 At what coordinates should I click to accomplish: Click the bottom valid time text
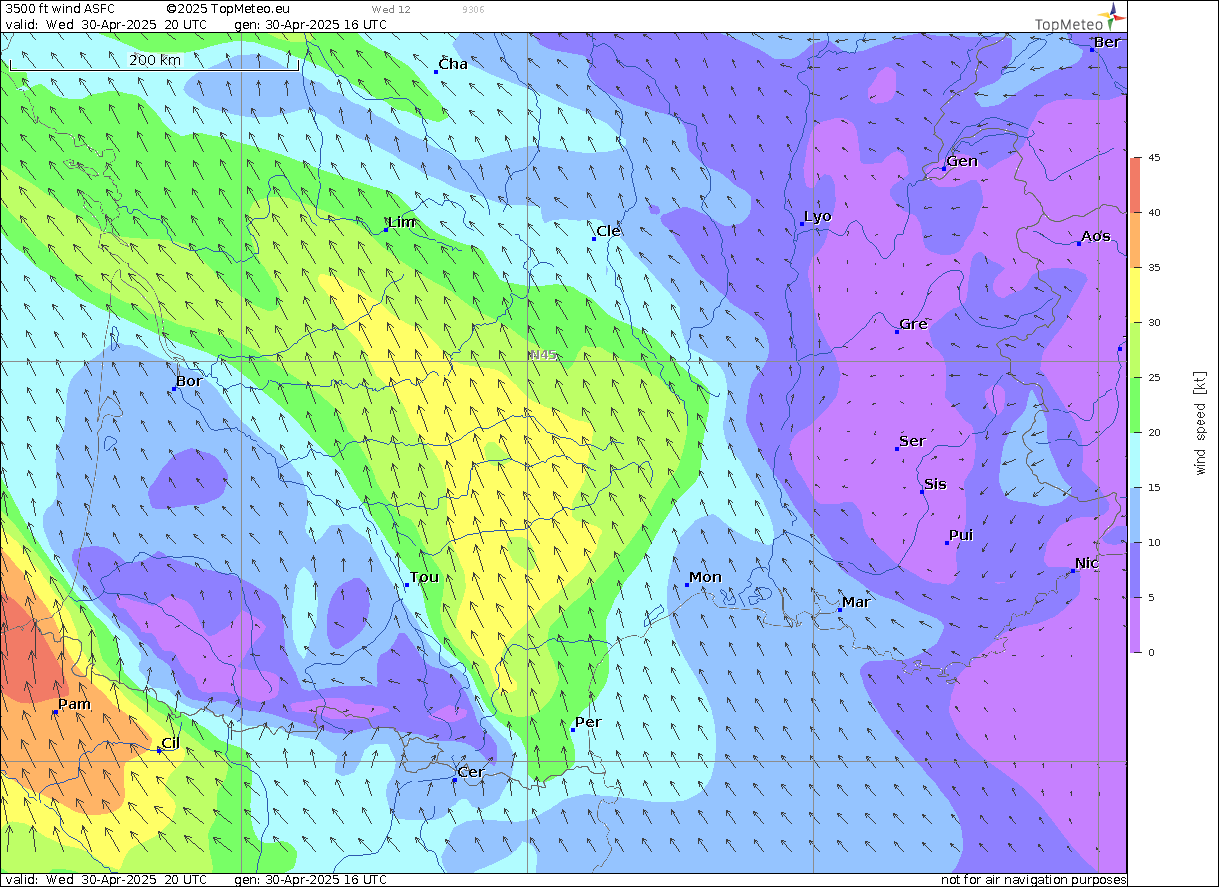(x=106, y=879)
